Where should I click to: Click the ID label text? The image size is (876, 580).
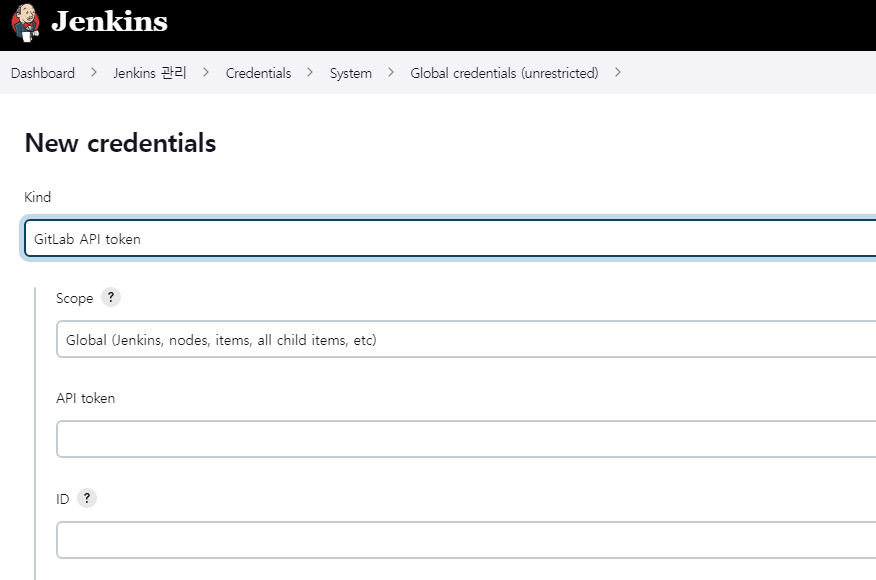[63, 499]
